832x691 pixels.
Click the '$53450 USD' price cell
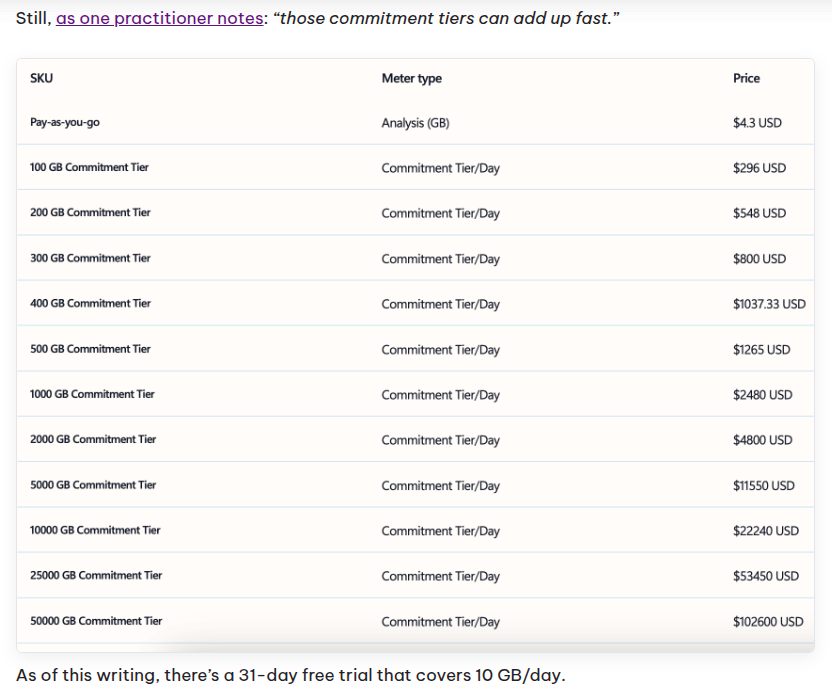pyautogui.click(x=766, y=575)
